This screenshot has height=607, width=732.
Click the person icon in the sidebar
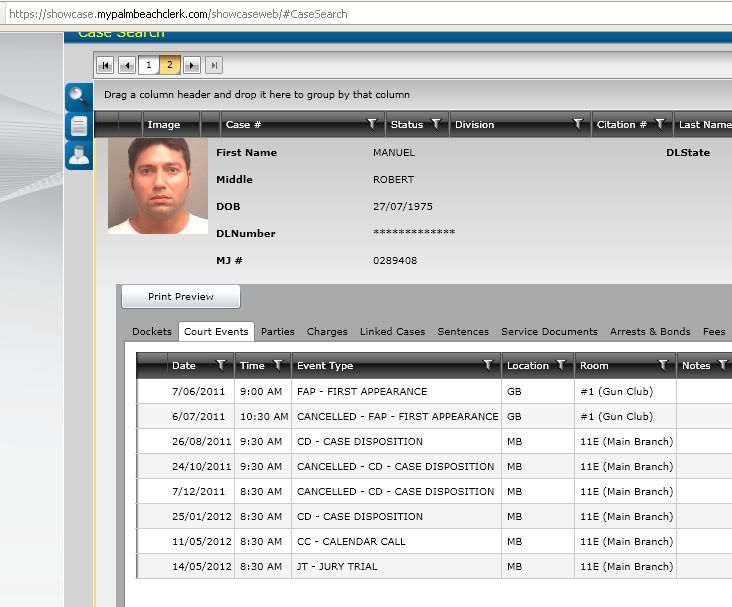pyautogui.click(x=78, y=155)
